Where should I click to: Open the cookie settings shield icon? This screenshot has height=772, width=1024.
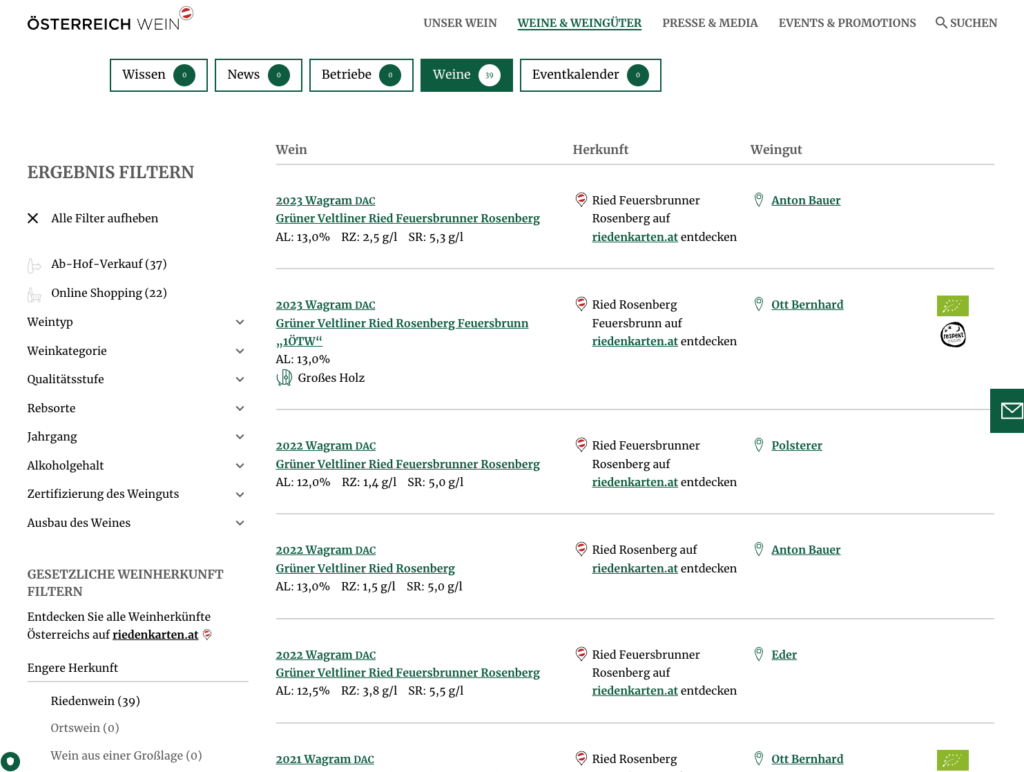coord(10,762)
